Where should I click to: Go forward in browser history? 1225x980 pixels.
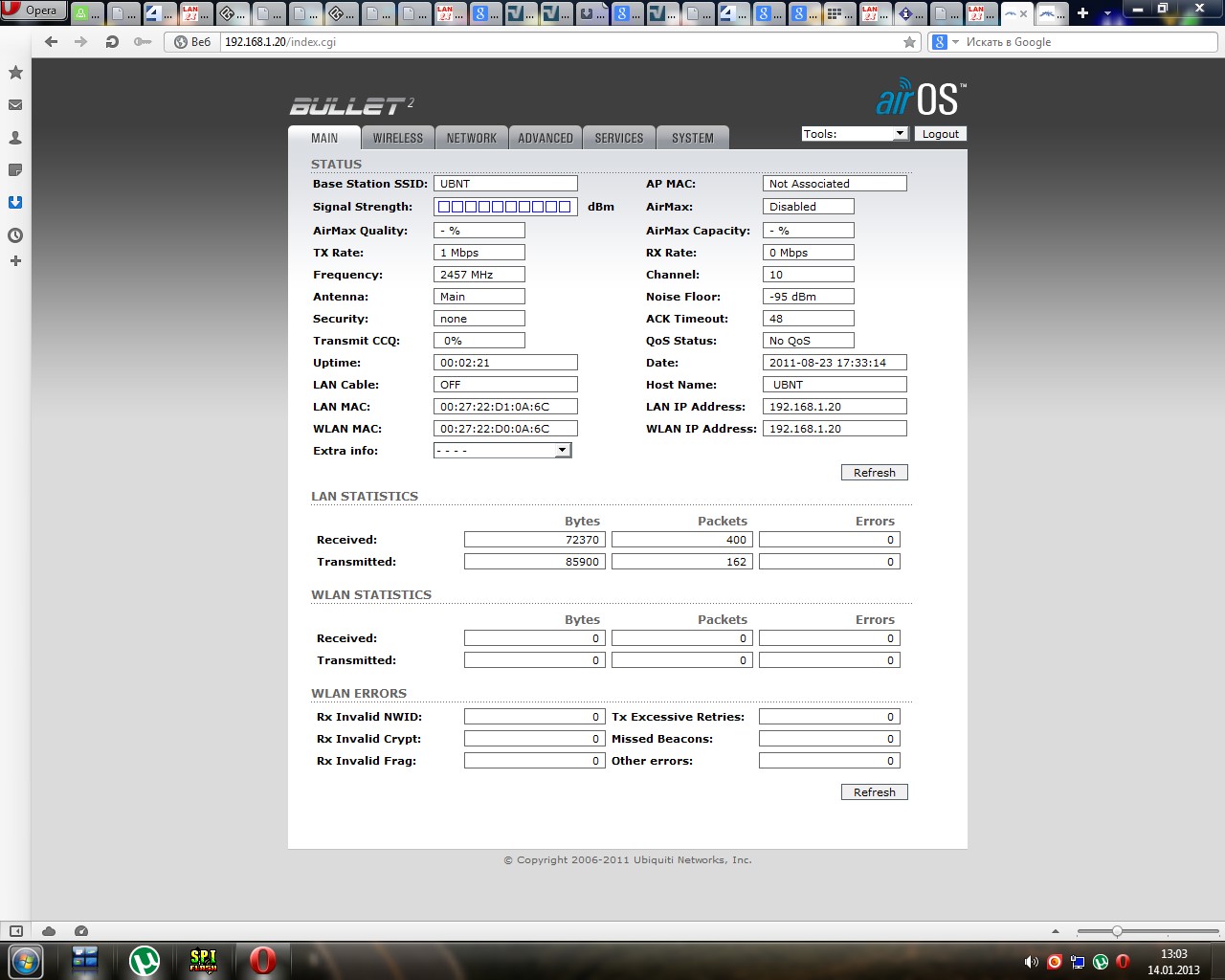81,42
